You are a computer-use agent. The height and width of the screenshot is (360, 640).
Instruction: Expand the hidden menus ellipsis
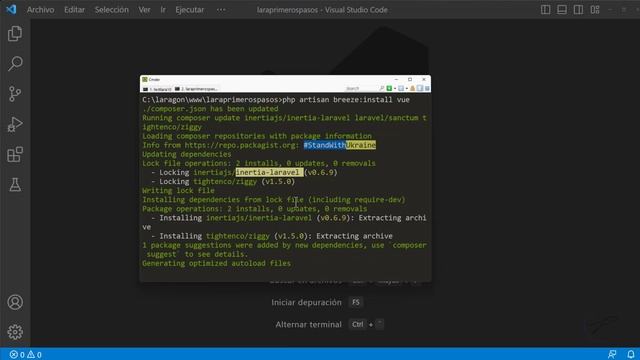pyautogui.click(x=221, y=10)
